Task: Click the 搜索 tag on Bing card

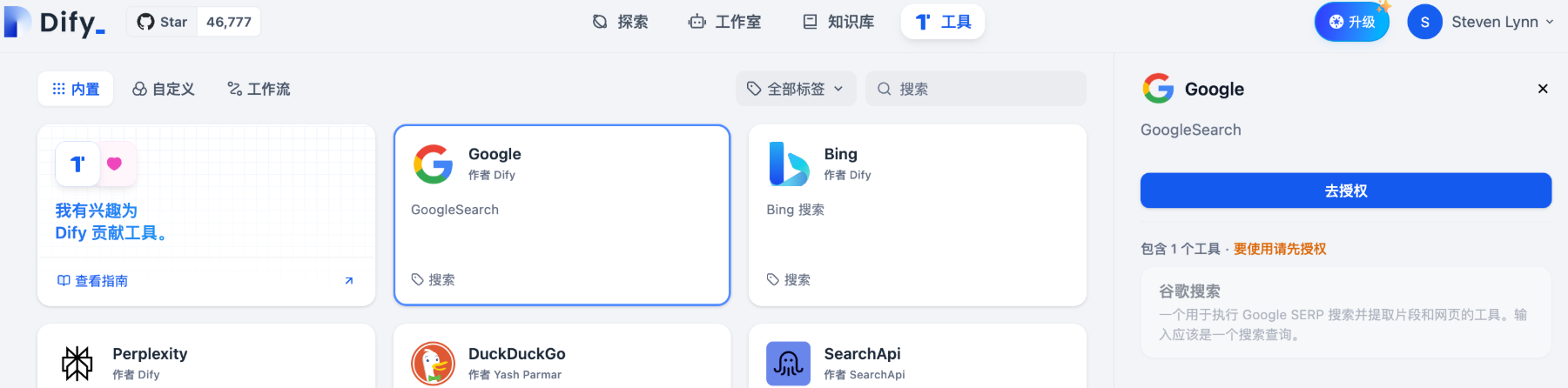Action: tap(789, 280)
